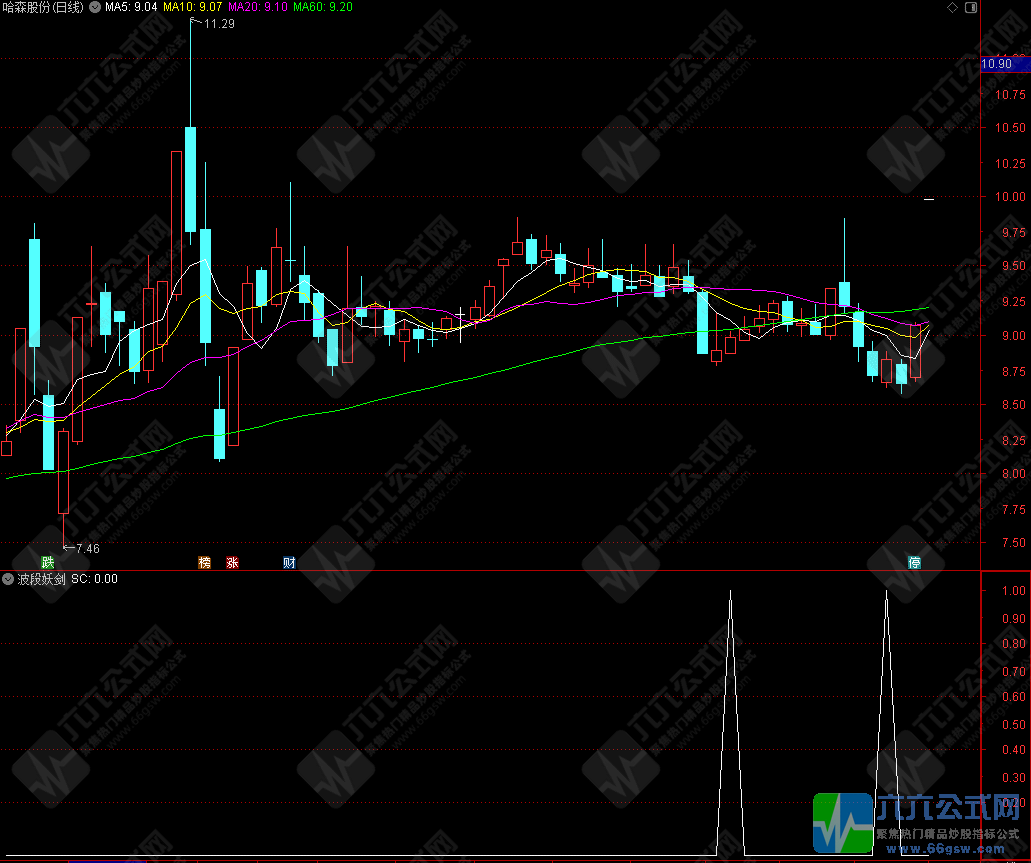
Task: Click the 0.50 indicator axis label
Action: 1013,724
